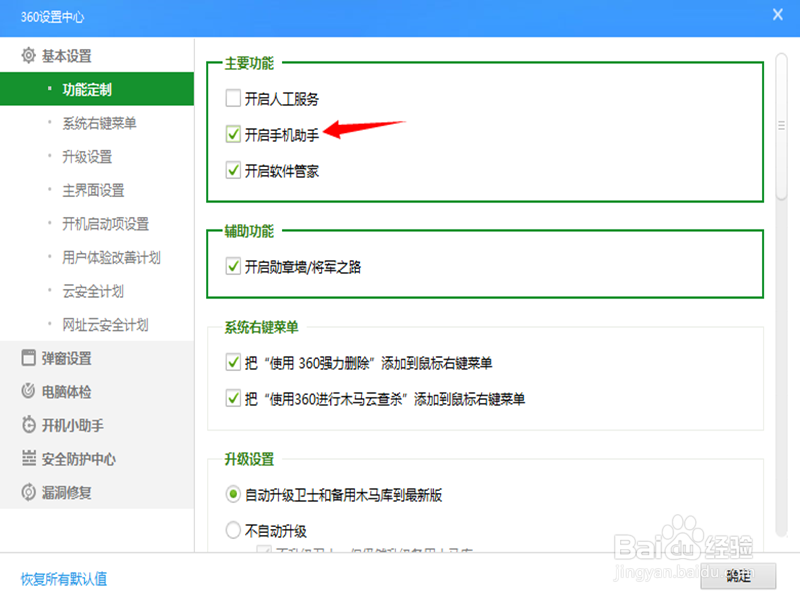
Task: Enable 开启人工服务 checkbox
Action: (235, 98)
